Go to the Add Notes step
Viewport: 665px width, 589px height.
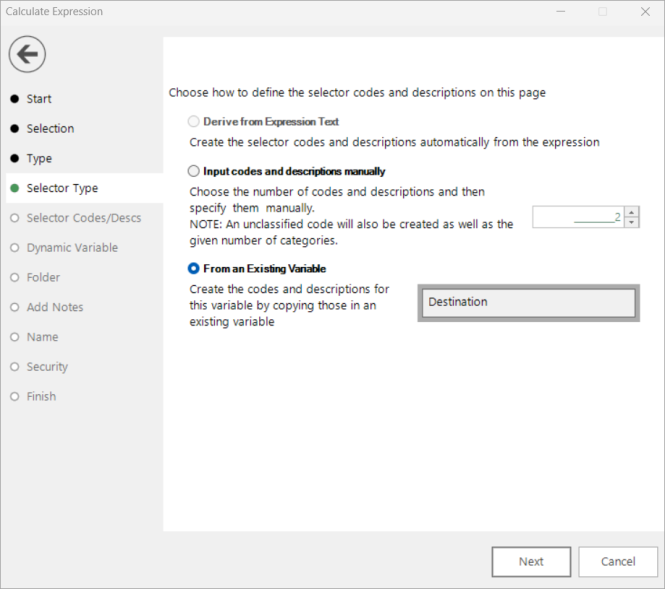(55, 307)
